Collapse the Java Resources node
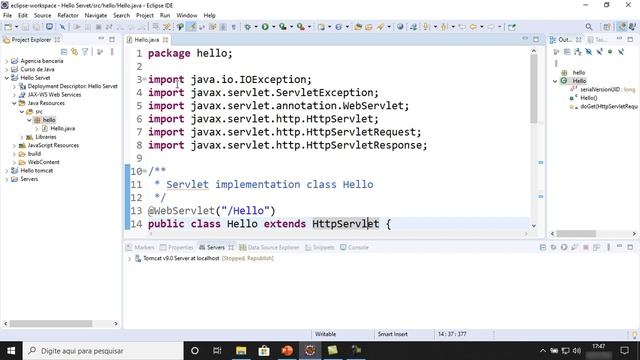640x360 pixels. click(14, 103)
